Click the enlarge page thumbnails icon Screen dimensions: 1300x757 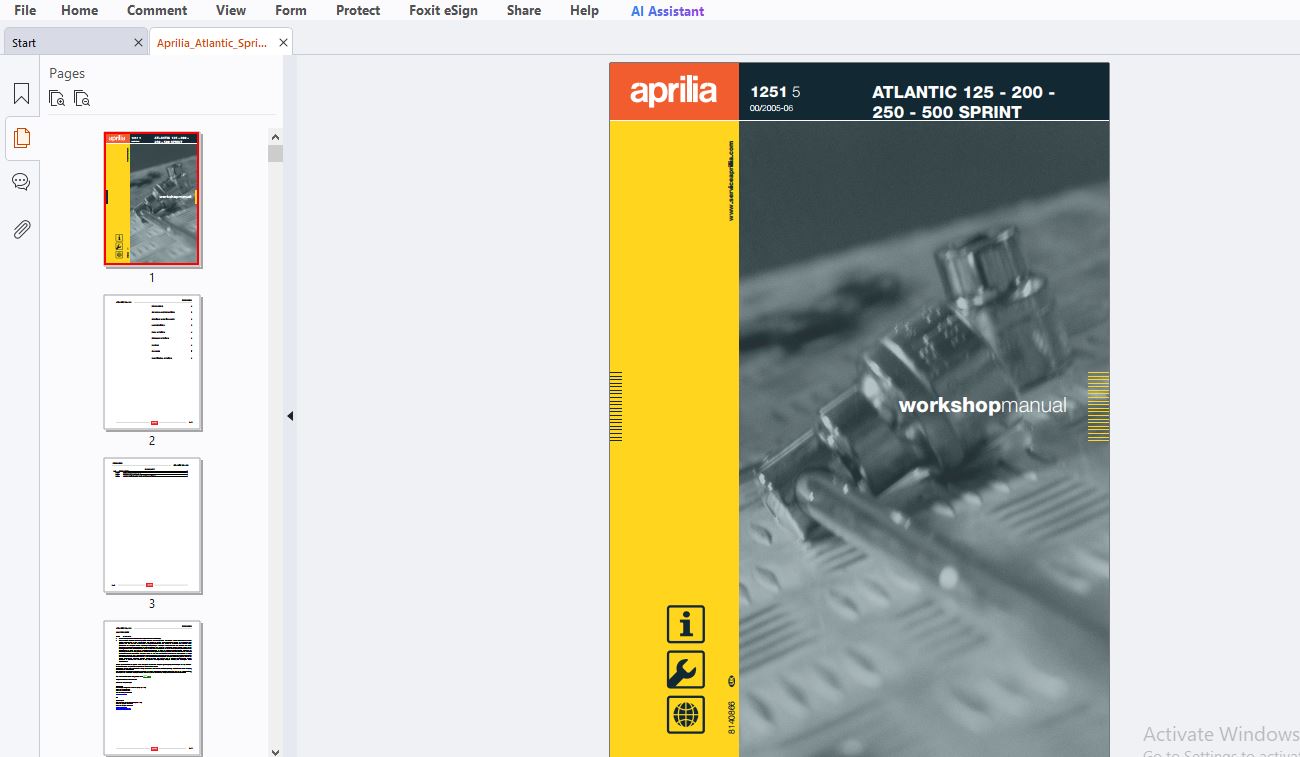point(58,98)
